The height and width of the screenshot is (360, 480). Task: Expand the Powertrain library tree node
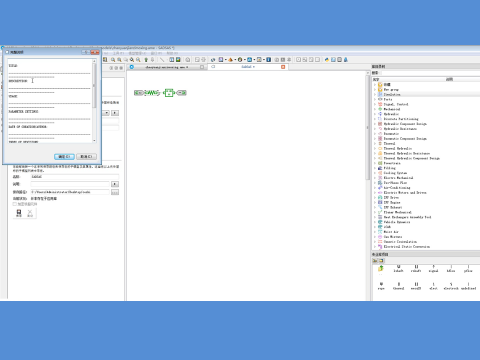(x=375, y=163)
